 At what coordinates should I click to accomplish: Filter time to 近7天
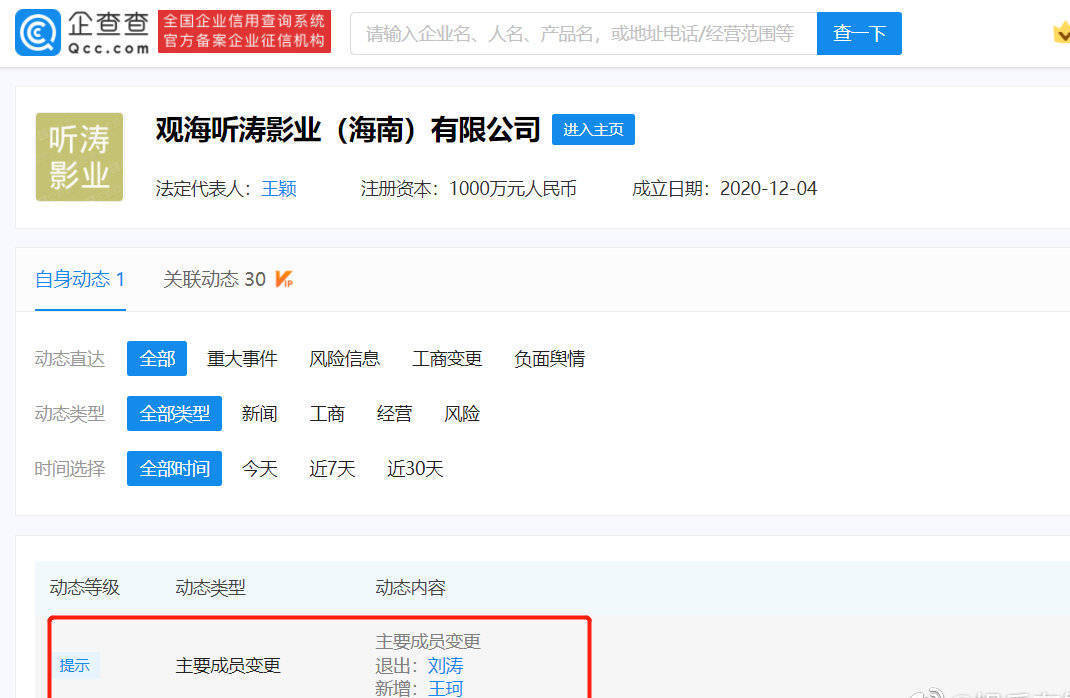point(332,469)
